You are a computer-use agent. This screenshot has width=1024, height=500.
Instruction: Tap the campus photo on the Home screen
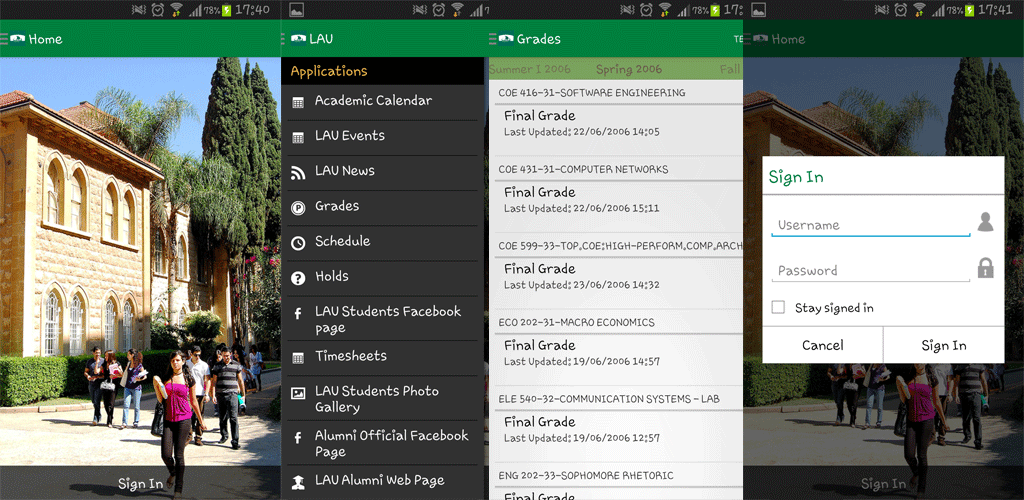pos(140,261)
